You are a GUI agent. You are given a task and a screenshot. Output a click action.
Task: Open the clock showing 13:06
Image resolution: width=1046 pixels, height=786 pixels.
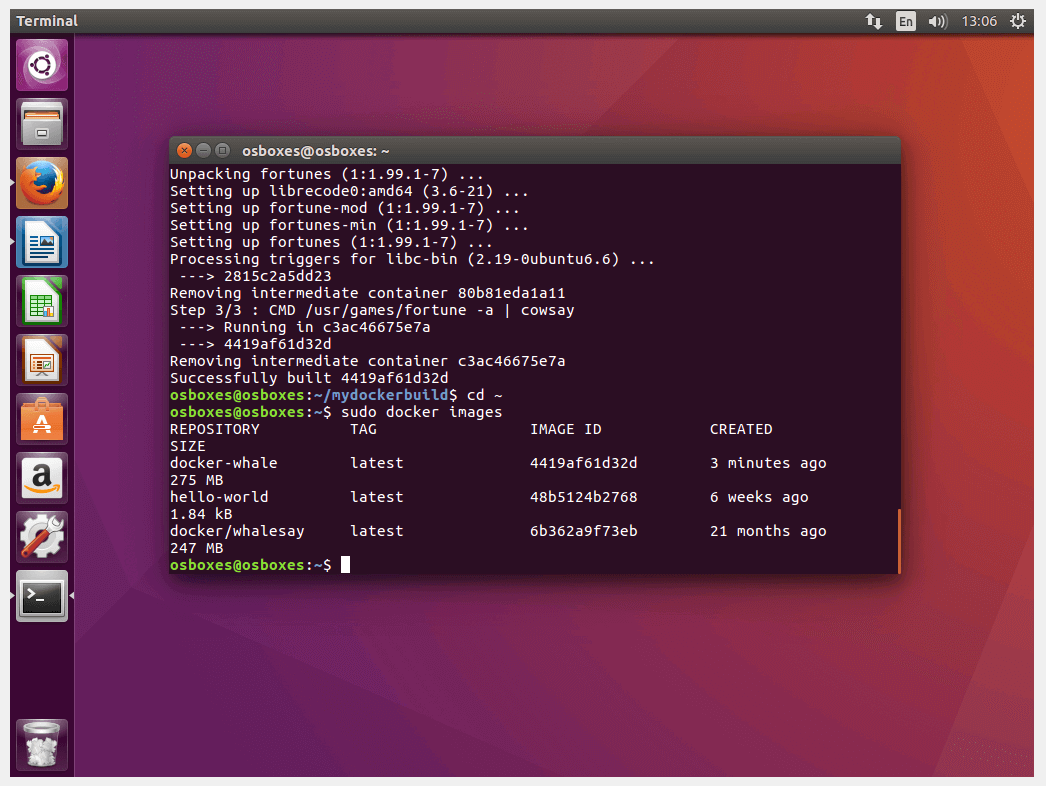[x=978, y=20]
